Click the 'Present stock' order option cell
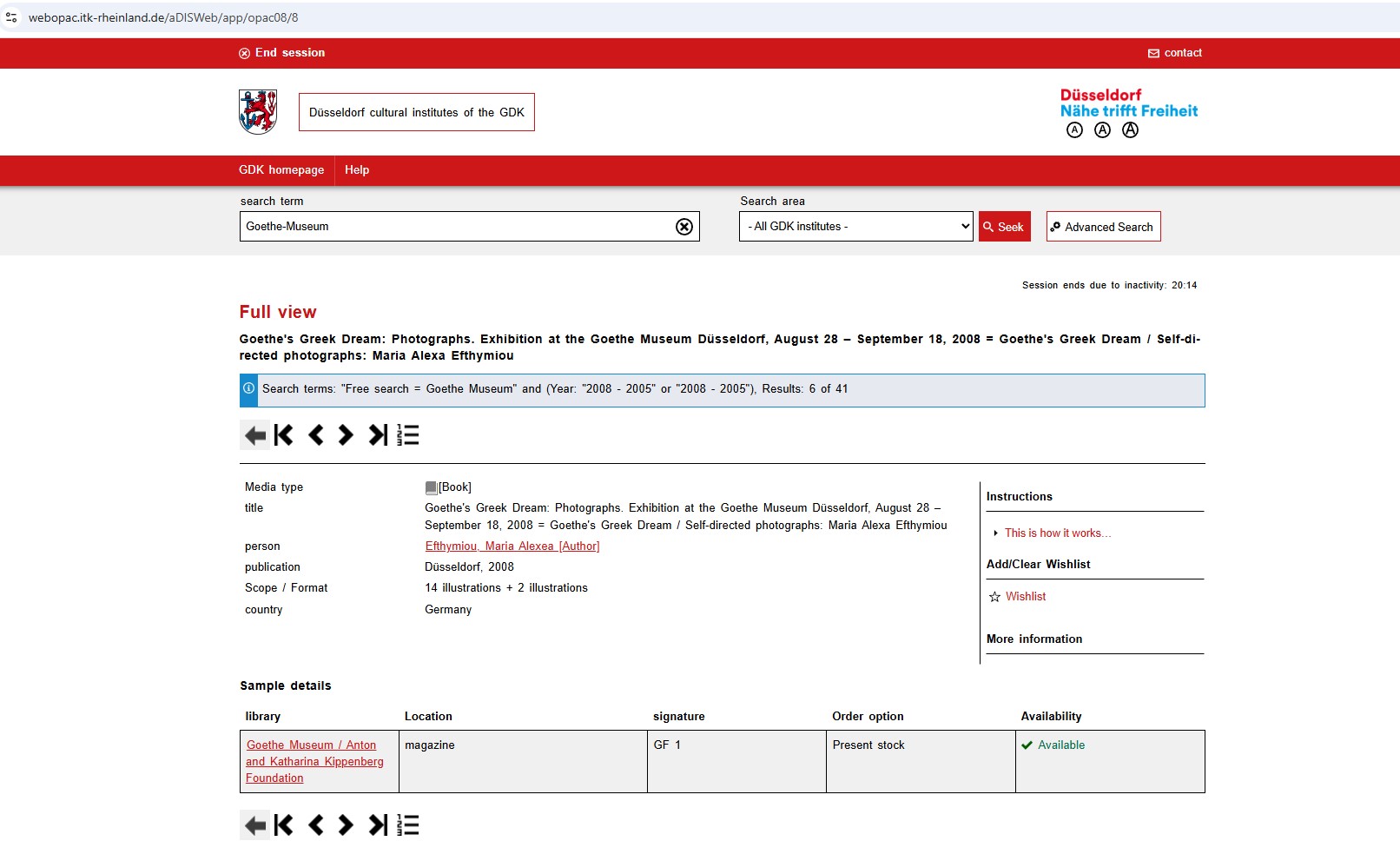This screenshot has height=841, width=1400. 921,762
